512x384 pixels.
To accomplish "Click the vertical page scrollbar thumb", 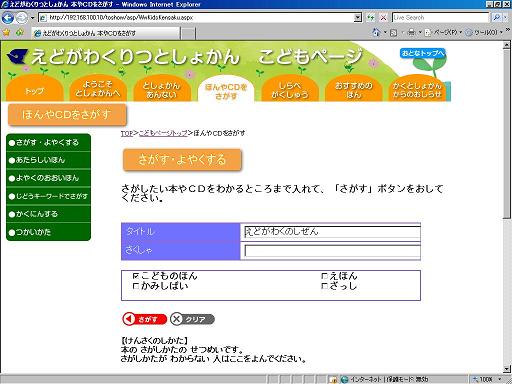I will [x=507, y=133].
